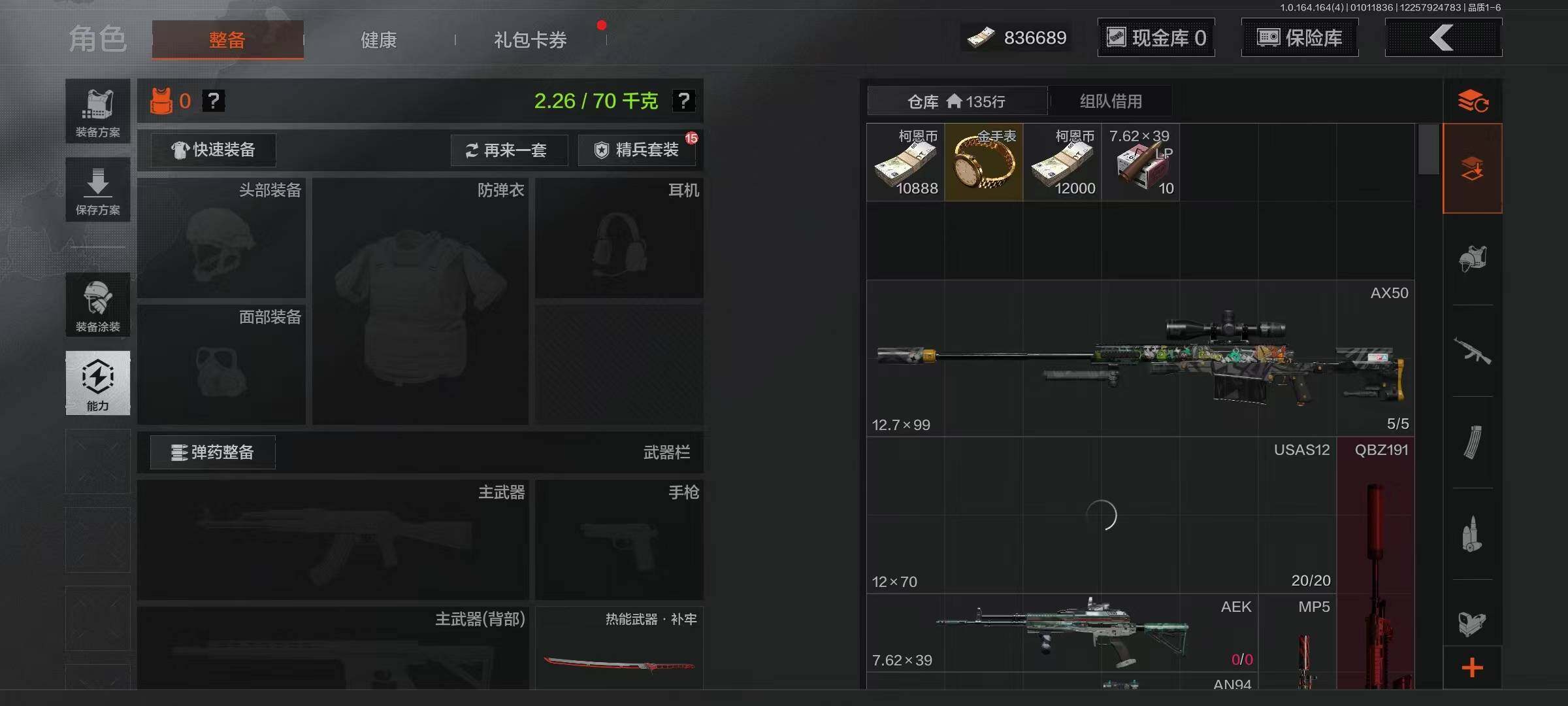Filter warehouse by ammunition bullet icon
Image resolution: width=1568 pixels, height=706 pixels.
1473,534
